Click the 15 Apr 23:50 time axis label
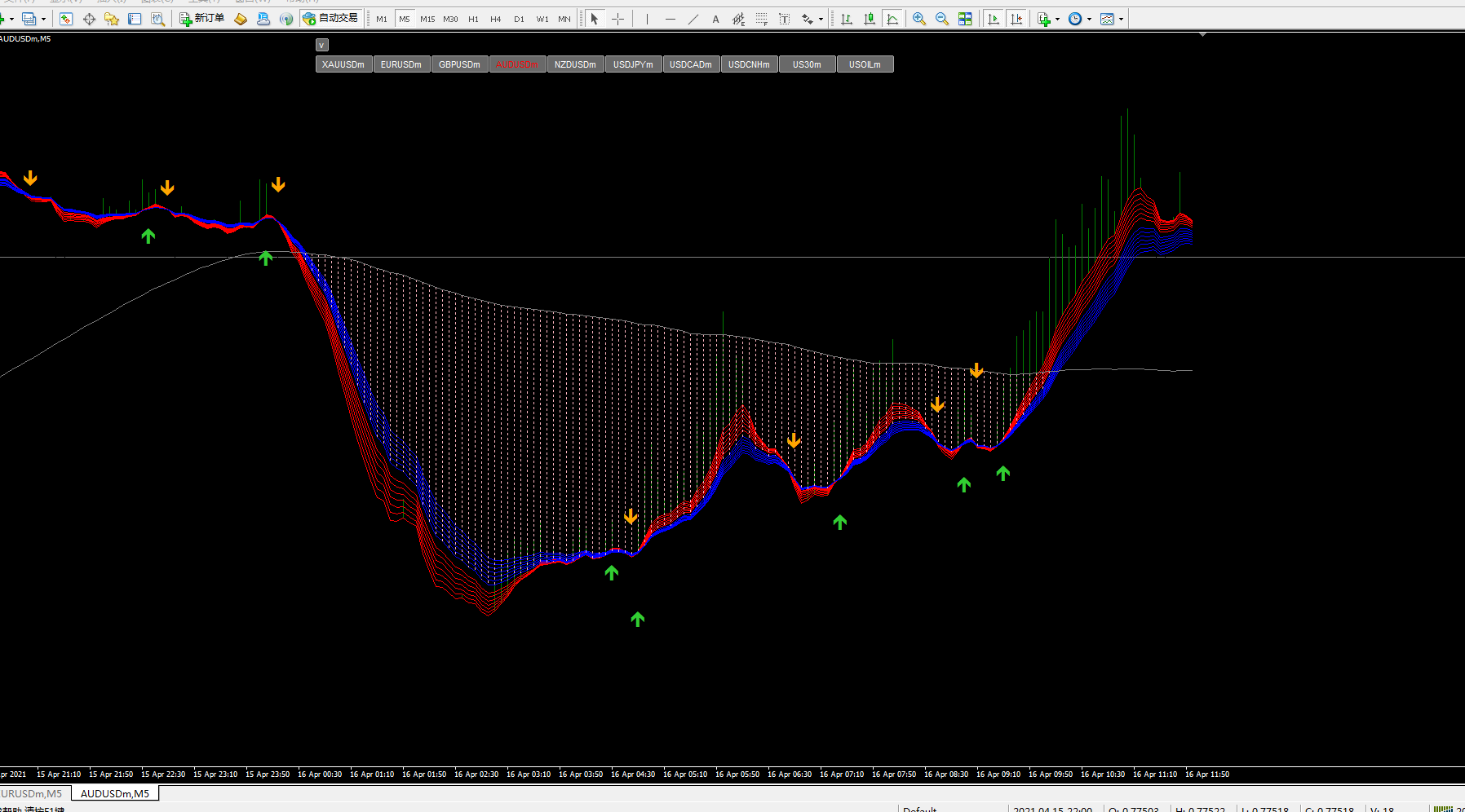The image size is (1465, 812). coord(268,774)
